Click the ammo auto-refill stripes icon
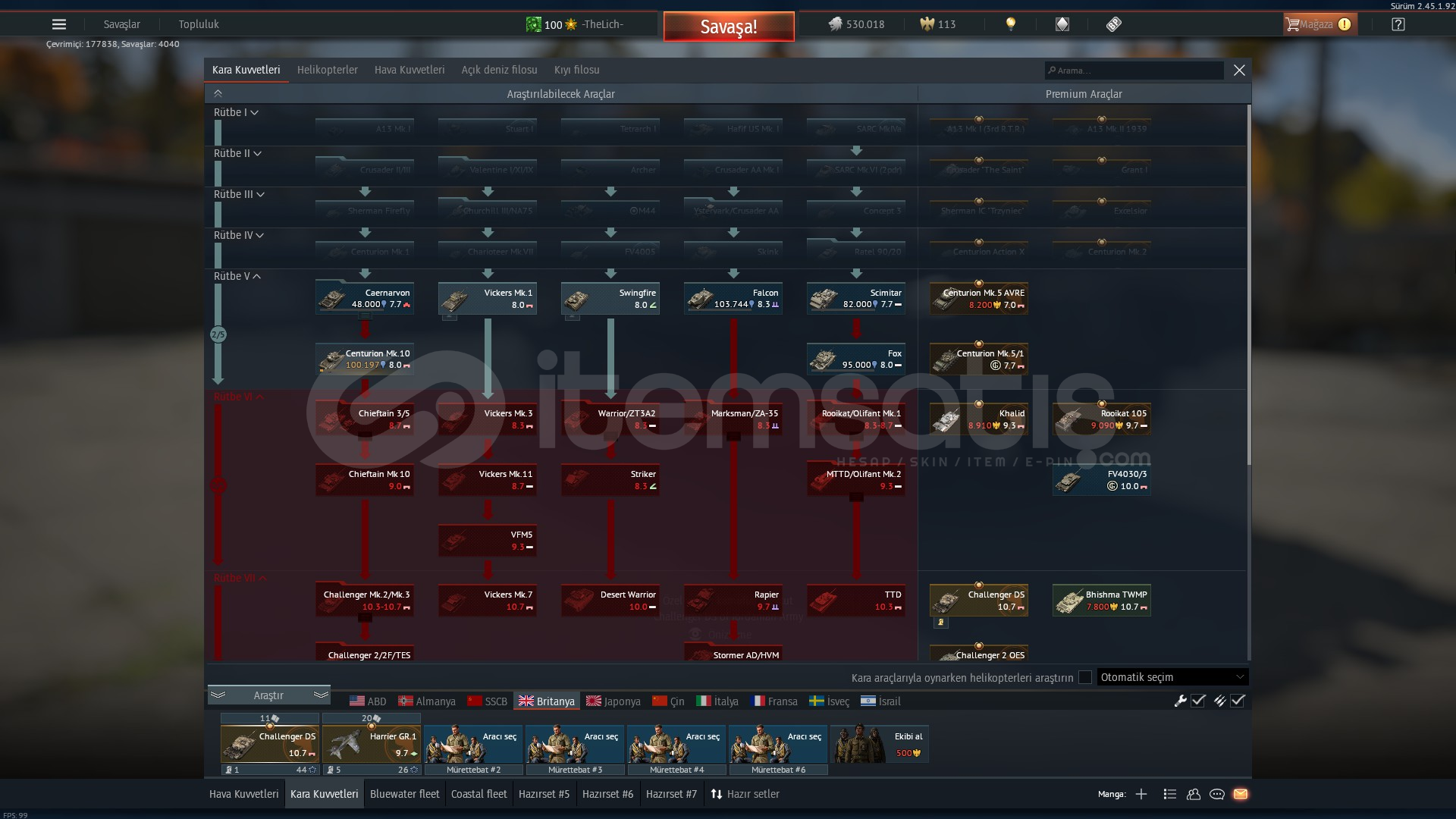Screen dimensions: 1456x819 point(1219,701)
